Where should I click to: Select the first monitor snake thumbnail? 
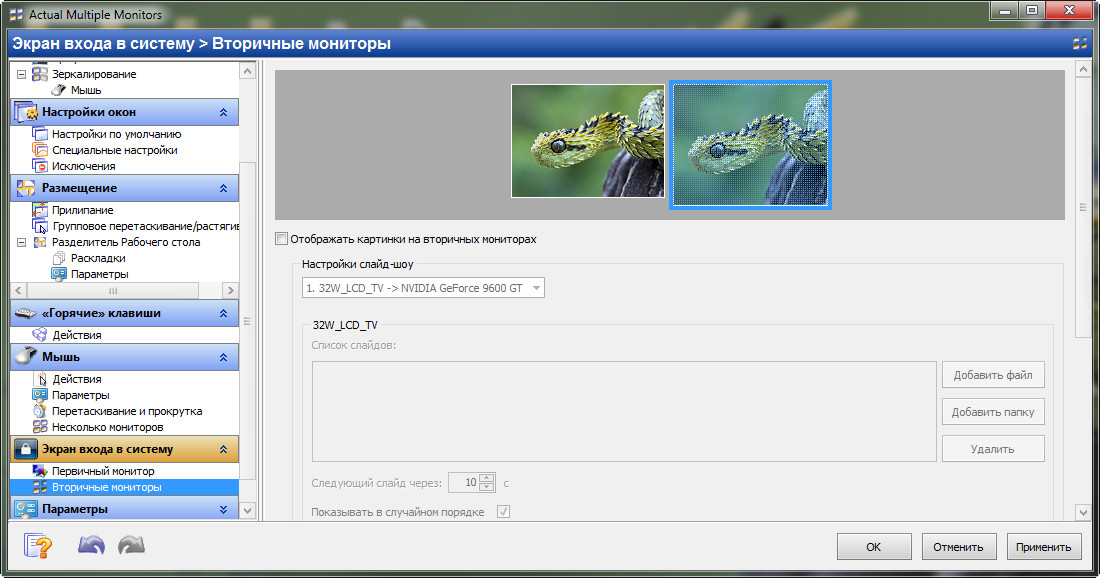pos(588,141)
